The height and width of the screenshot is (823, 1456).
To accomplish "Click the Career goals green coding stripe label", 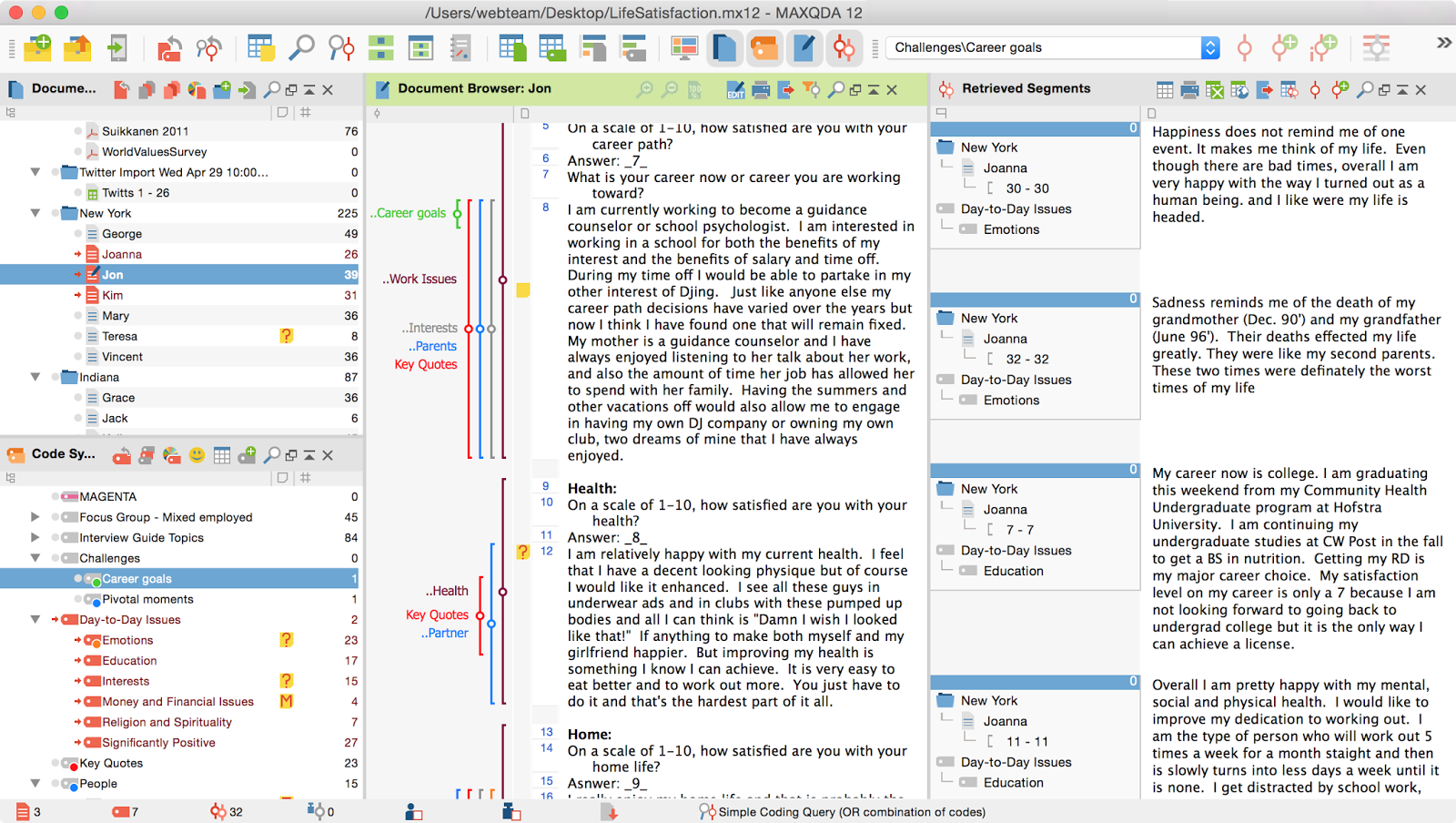I will [x=408, y=213].
